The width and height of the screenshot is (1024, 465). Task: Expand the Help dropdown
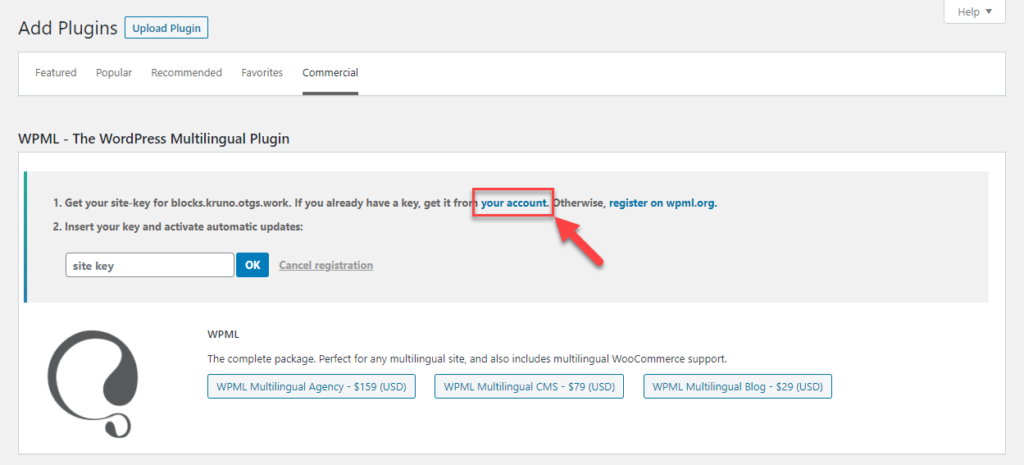point(974,12)
